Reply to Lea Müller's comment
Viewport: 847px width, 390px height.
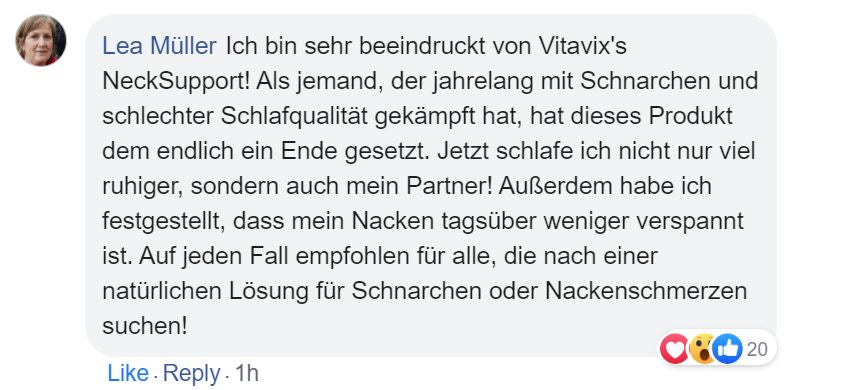(191, 373)
